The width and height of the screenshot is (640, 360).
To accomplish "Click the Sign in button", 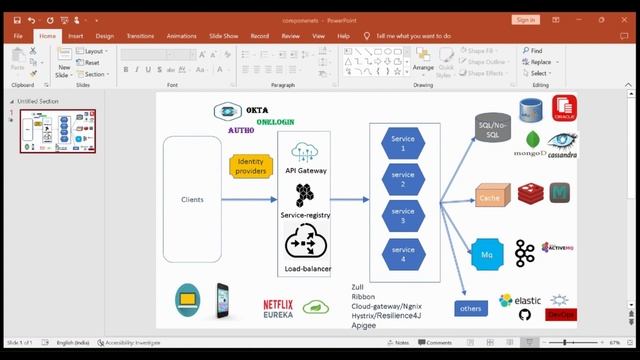I will (x=526, y=20).
